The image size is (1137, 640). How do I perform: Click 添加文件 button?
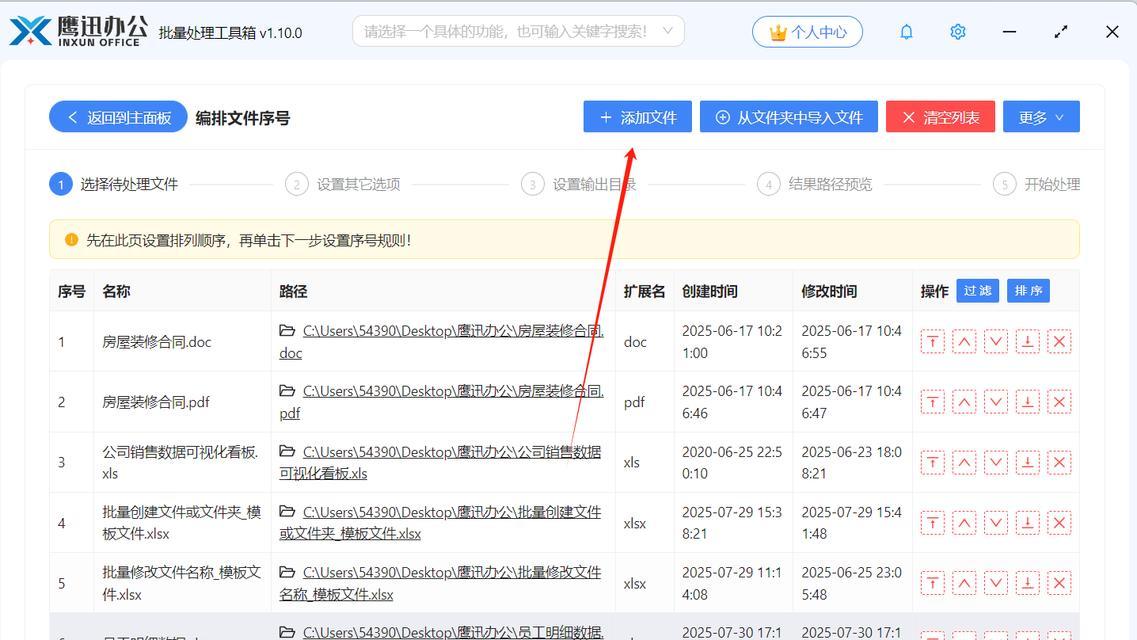pos(637,117)
